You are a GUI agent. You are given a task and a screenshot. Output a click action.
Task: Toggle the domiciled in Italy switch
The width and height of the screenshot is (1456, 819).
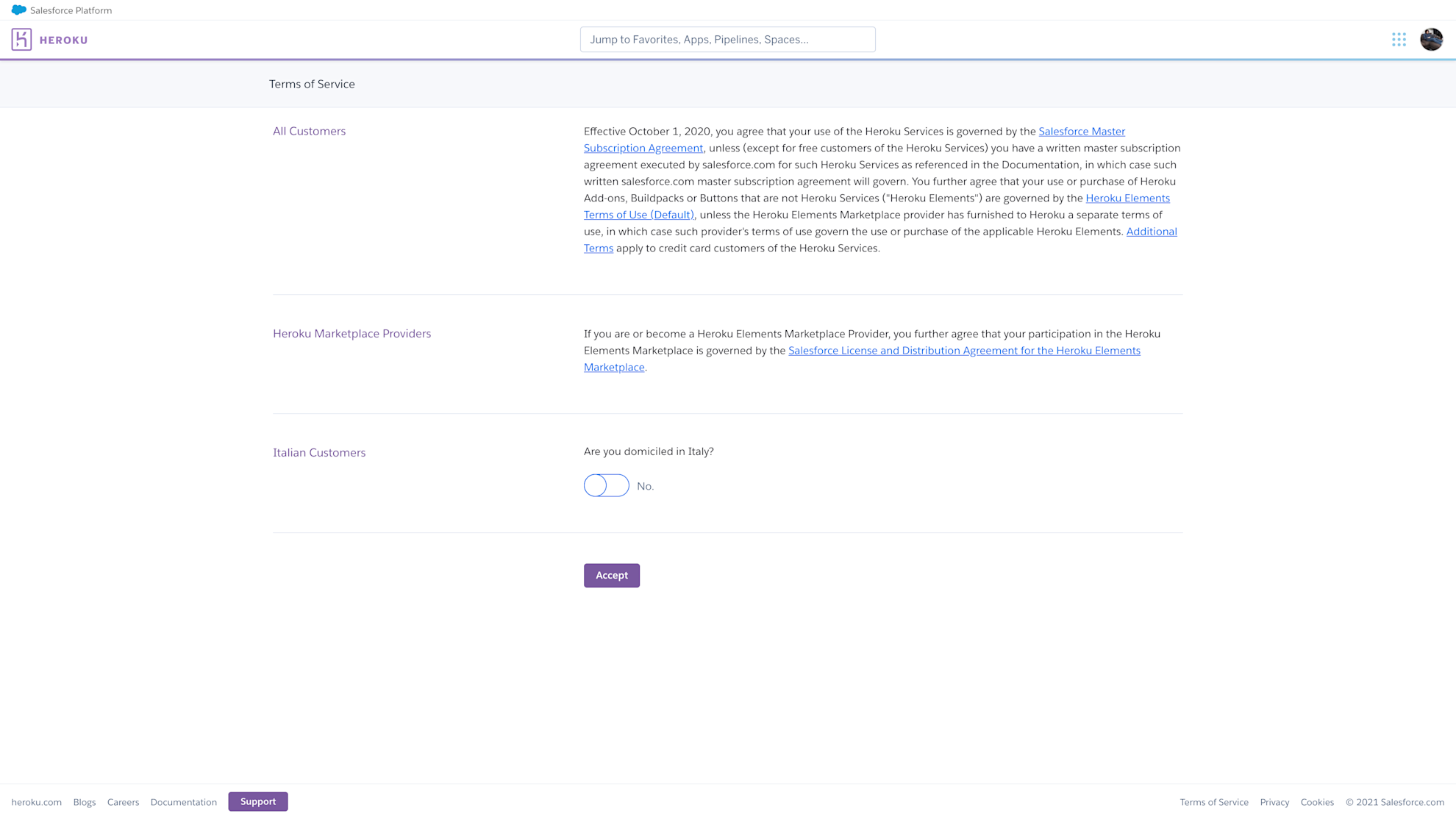(606, 485)
